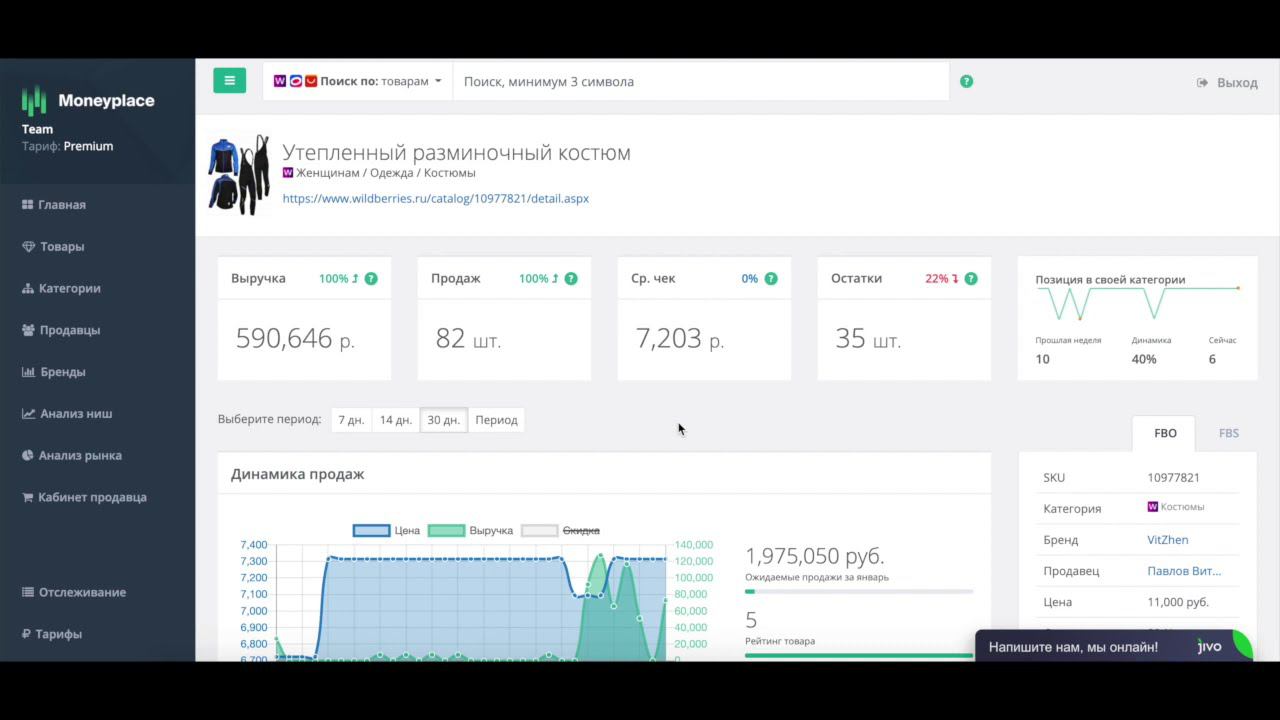Open the Павлов Вит... seller link
The width and height of the screenshot is (1280, 720).
[x=1184, y=571]
